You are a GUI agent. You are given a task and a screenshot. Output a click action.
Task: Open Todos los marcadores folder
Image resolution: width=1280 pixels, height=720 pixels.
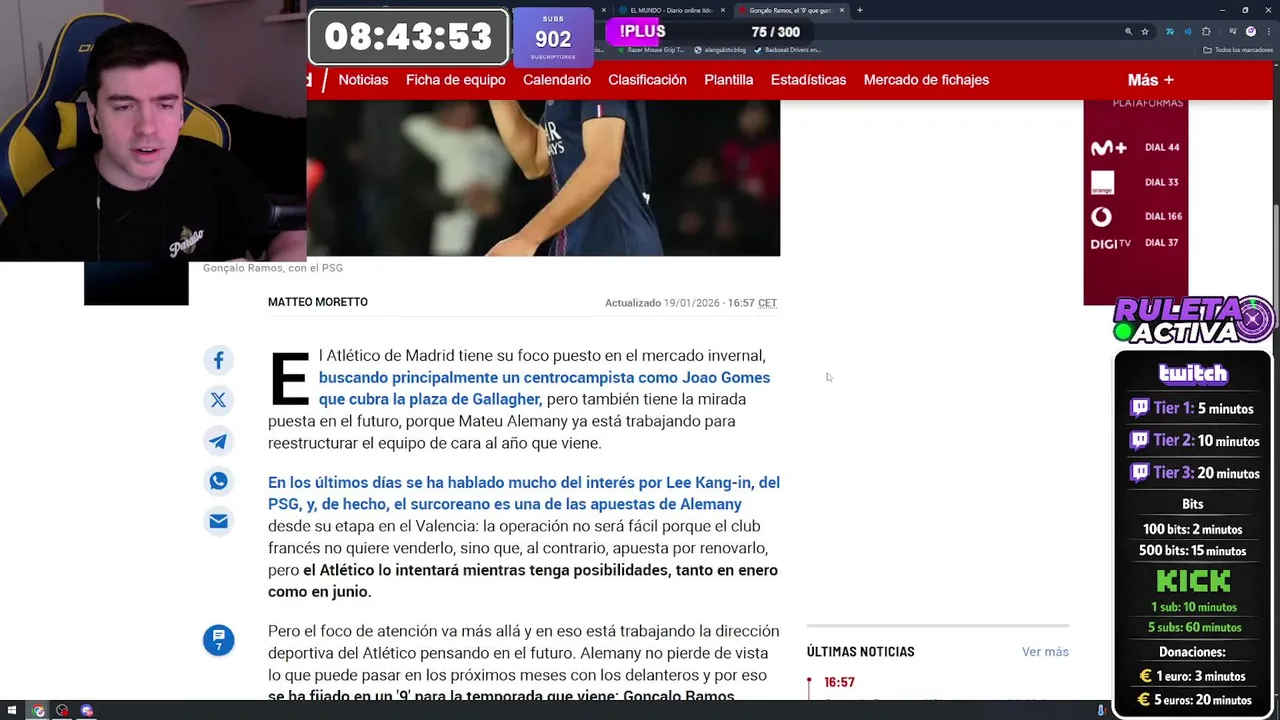pos(1236,49)
